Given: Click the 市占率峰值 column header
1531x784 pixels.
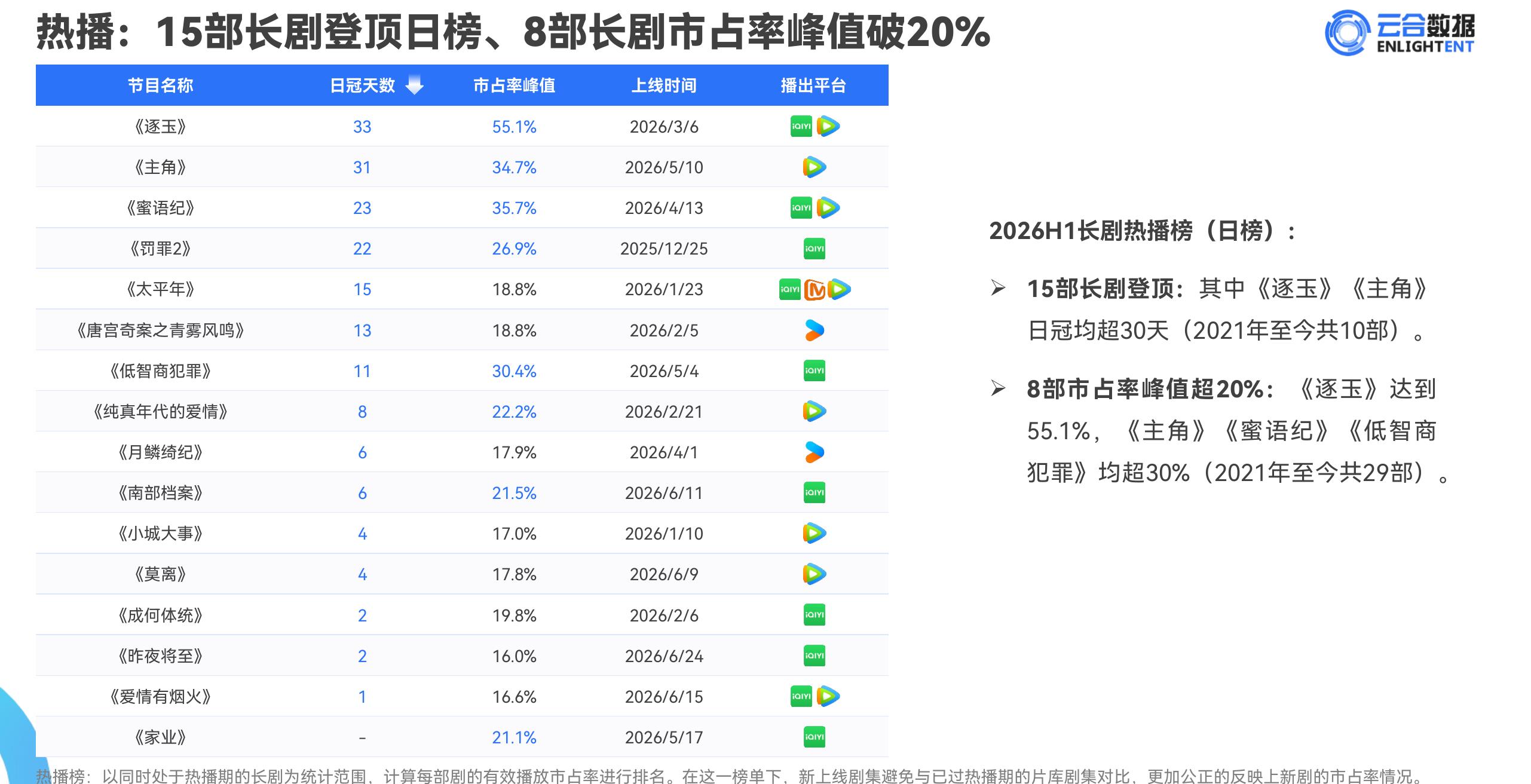Looking at the screenshot, I should coord(514,85).
